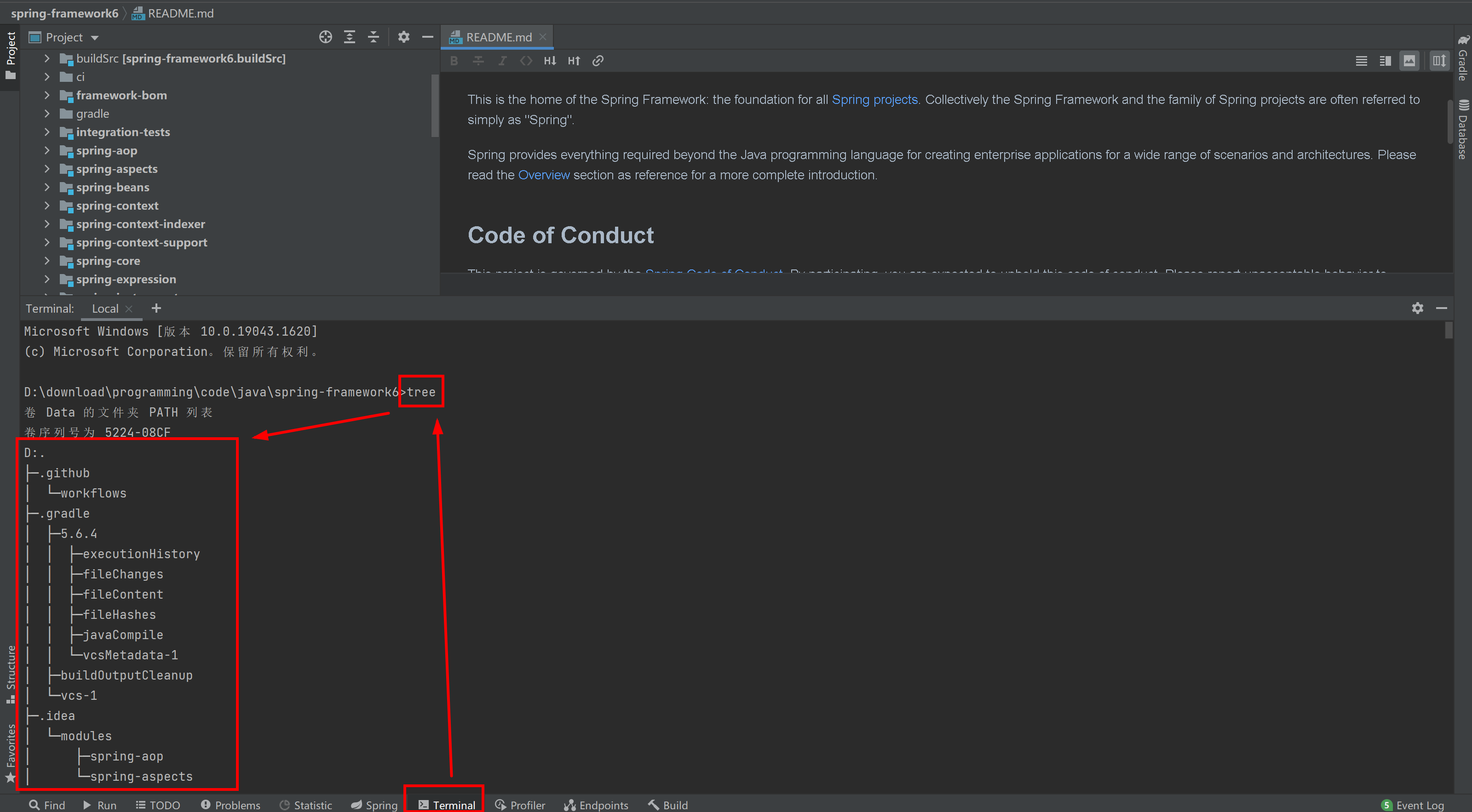Click the locate target crosshair icon in Project panel
The image size is (1472, 812).
325,37
